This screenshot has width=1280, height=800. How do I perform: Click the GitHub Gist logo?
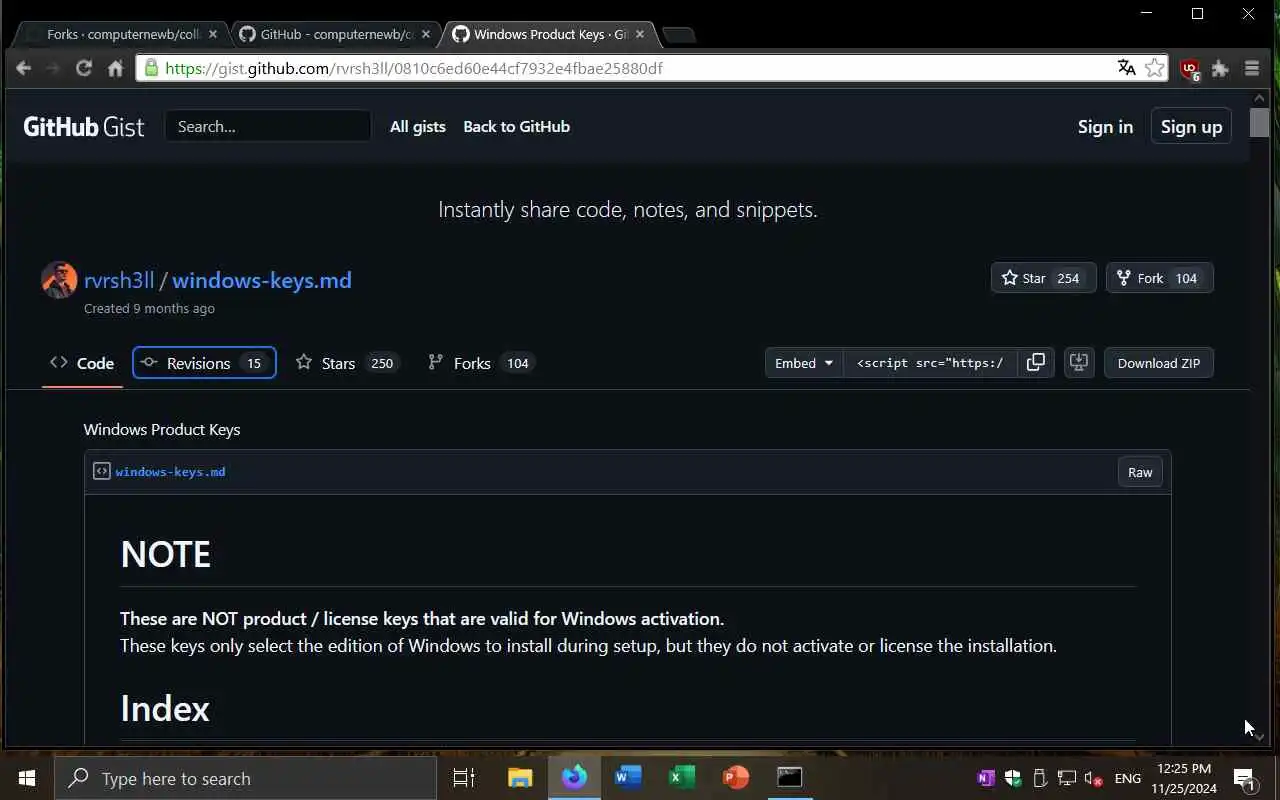(x=84, y=127)
